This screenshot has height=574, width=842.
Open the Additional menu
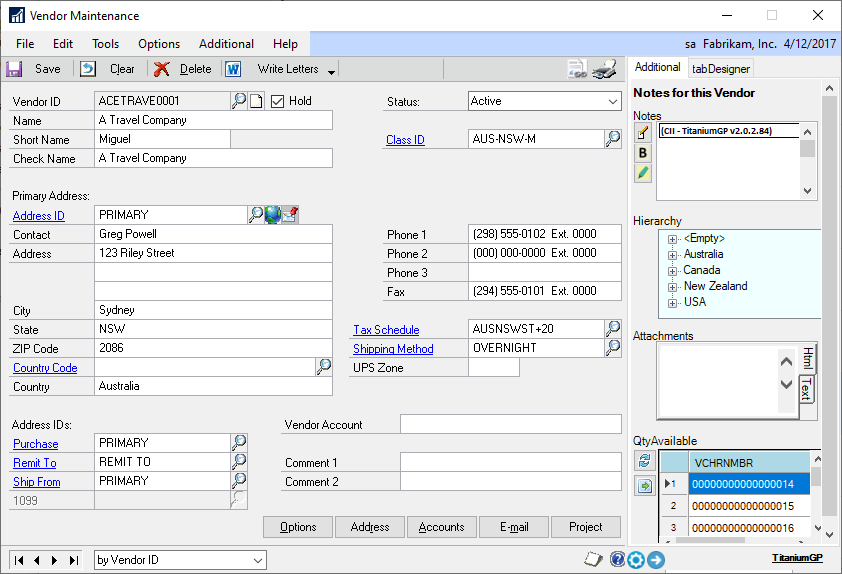pyautogui.click(x=226, y=44)
